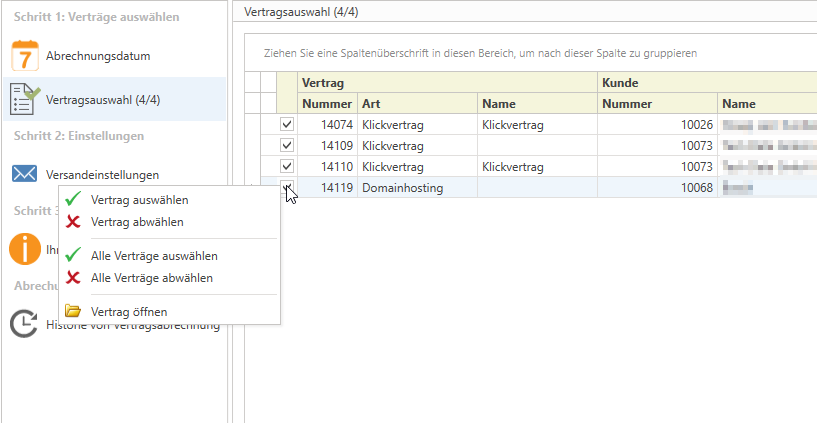The height and width of the screenshot is (423, 817).
Task: Click green checkmark beside Vertrag auswählen
Action: point(73,200)
